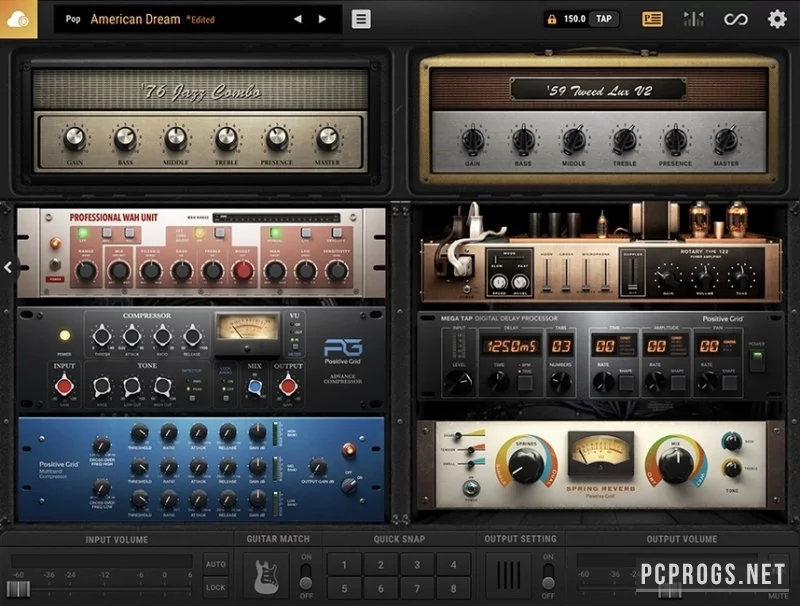The width and height of the screenshot is (800, 606).
Task: Click the red Boost knob on Wah Unit
Action: point(243,271)
